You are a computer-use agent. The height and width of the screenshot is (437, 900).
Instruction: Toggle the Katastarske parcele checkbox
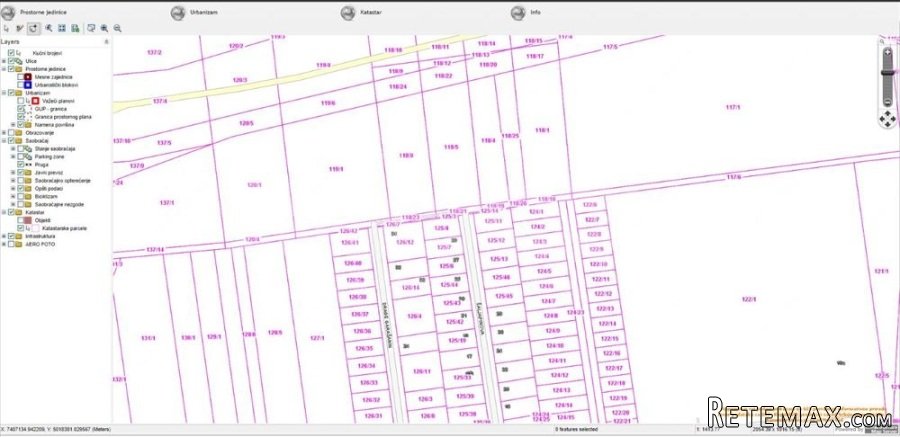point(21,228)
